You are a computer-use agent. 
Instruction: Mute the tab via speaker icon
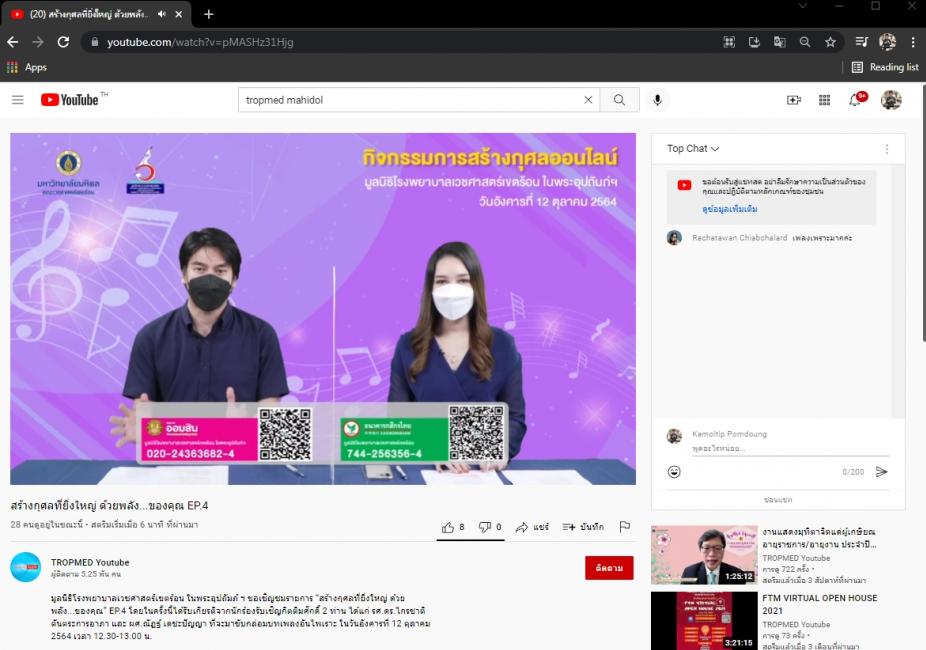pyautogui.click(x=162, y=14)
